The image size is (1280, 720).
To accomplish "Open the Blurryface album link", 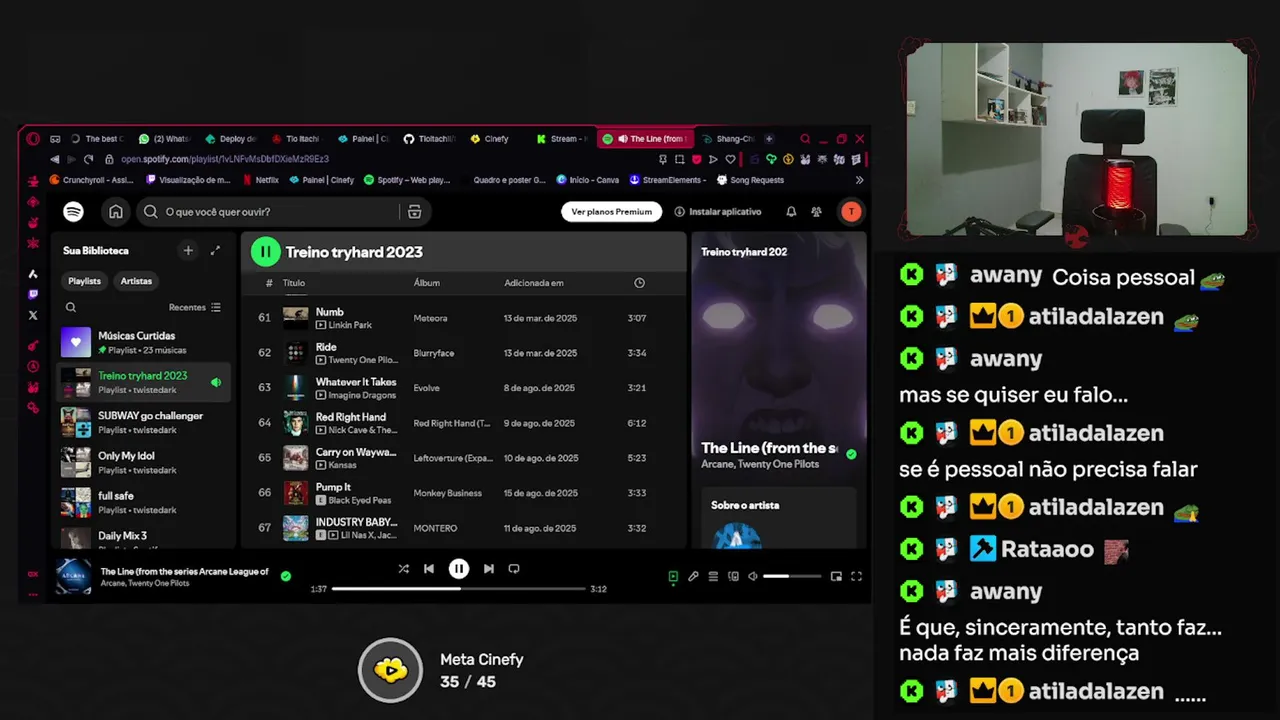I will tap(434, 353).
